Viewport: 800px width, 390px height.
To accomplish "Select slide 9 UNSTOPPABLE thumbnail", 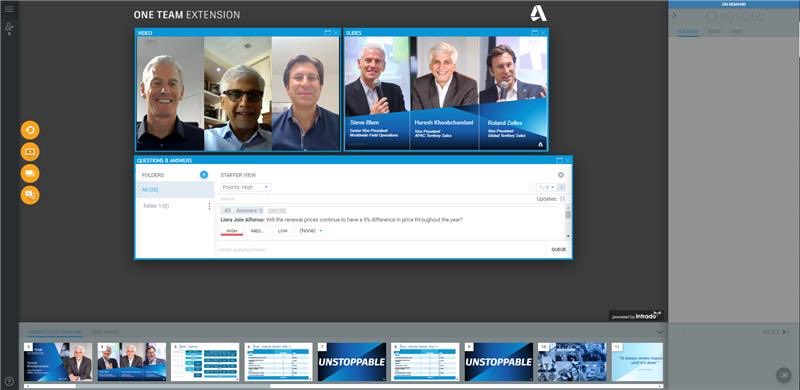I will (499, 362).
